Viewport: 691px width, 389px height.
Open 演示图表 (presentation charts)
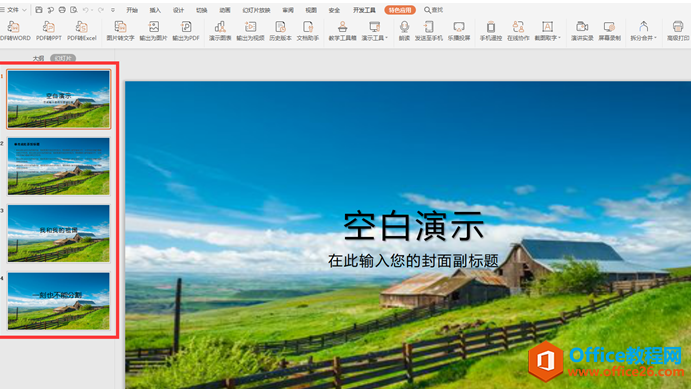pos(220,31)
